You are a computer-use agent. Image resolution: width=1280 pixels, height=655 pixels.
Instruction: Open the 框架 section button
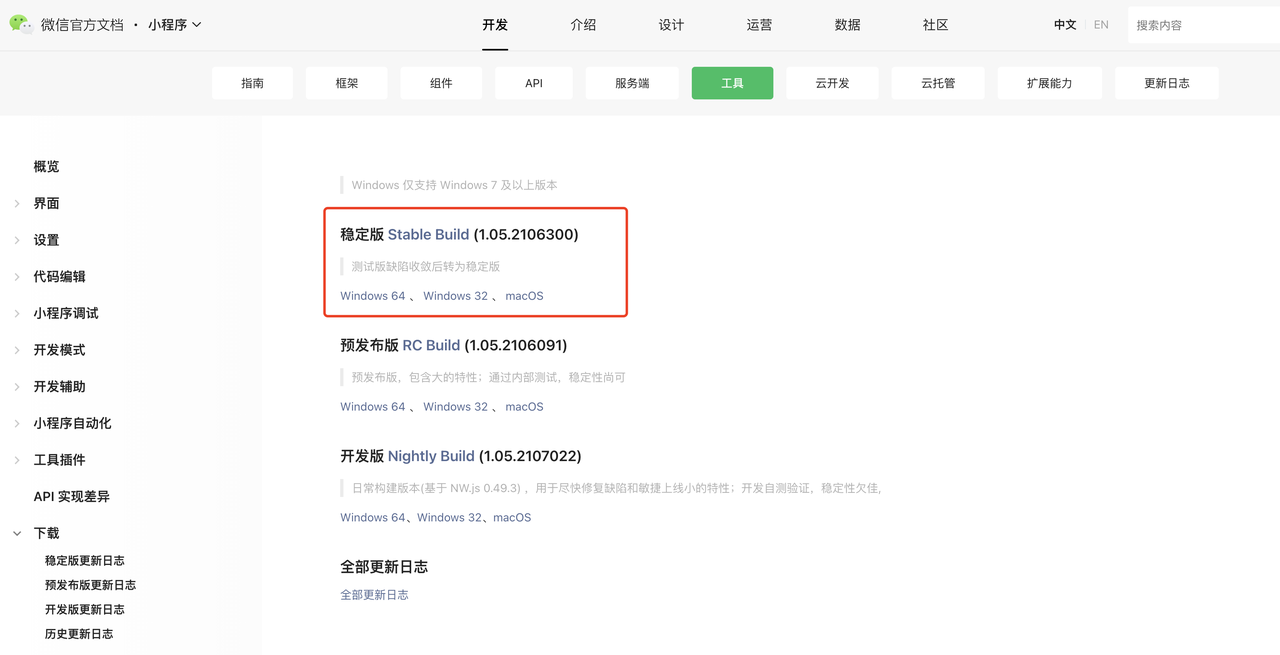point(347,83)
